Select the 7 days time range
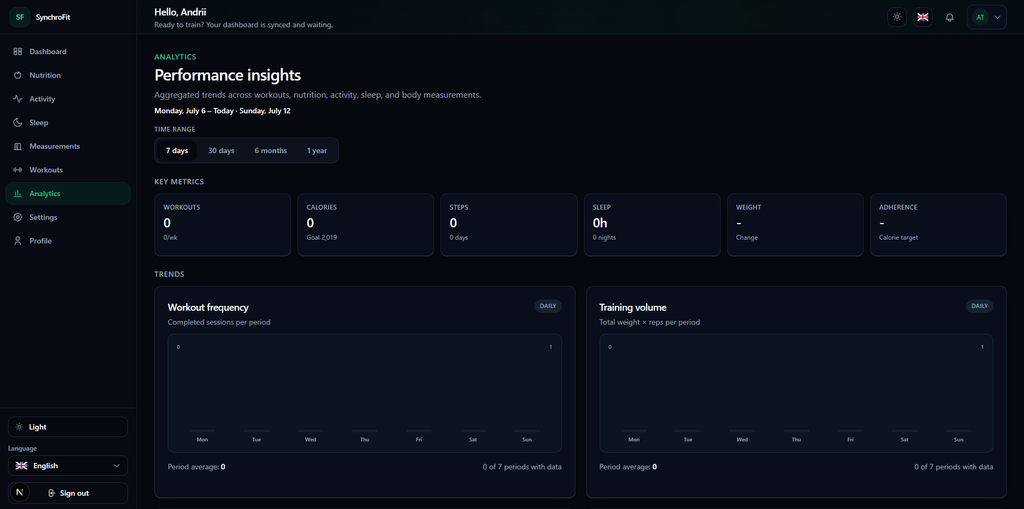 click(x=176, y=150)
